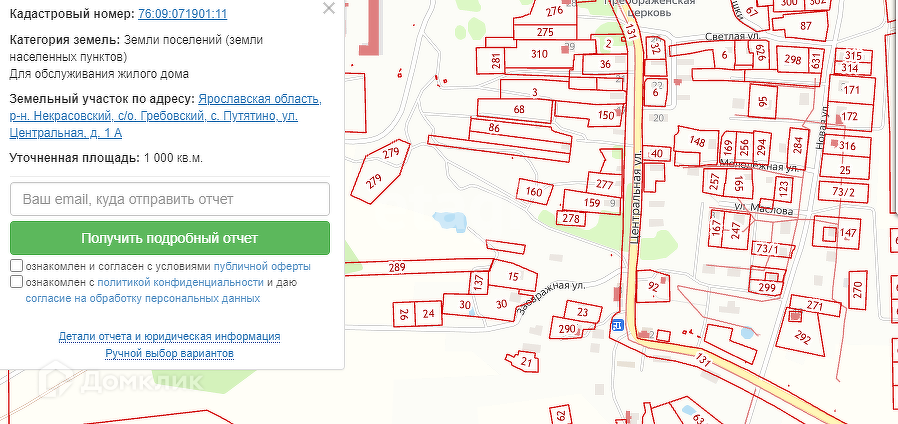The image size is (898, 424).
Task: Select land parcel 316 on map
Action: click(x=846, y=145)
